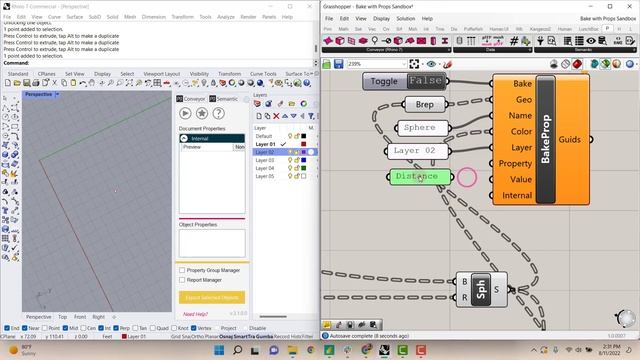640x360 pixels.
Task: Open the Rhino Surface menu
Action: point(74,17)
